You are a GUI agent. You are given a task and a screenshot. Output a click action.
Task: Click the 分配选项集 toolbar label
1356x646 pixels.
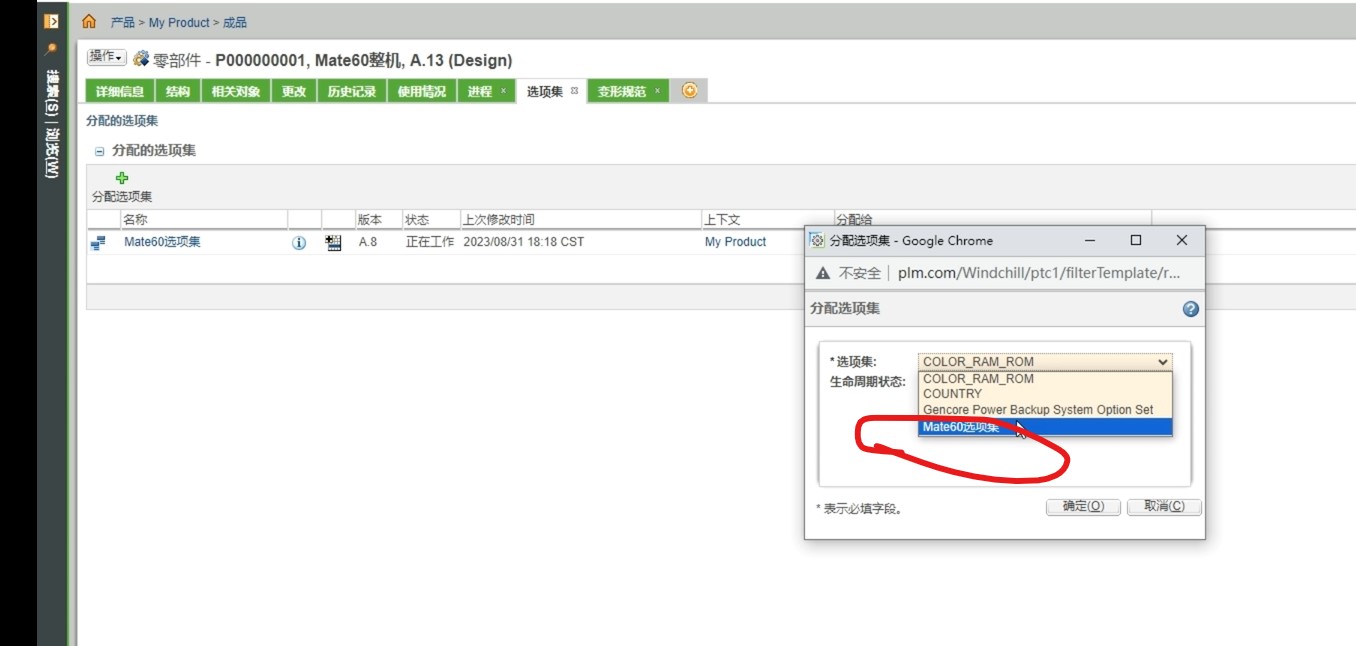click(x=122, y=197)
